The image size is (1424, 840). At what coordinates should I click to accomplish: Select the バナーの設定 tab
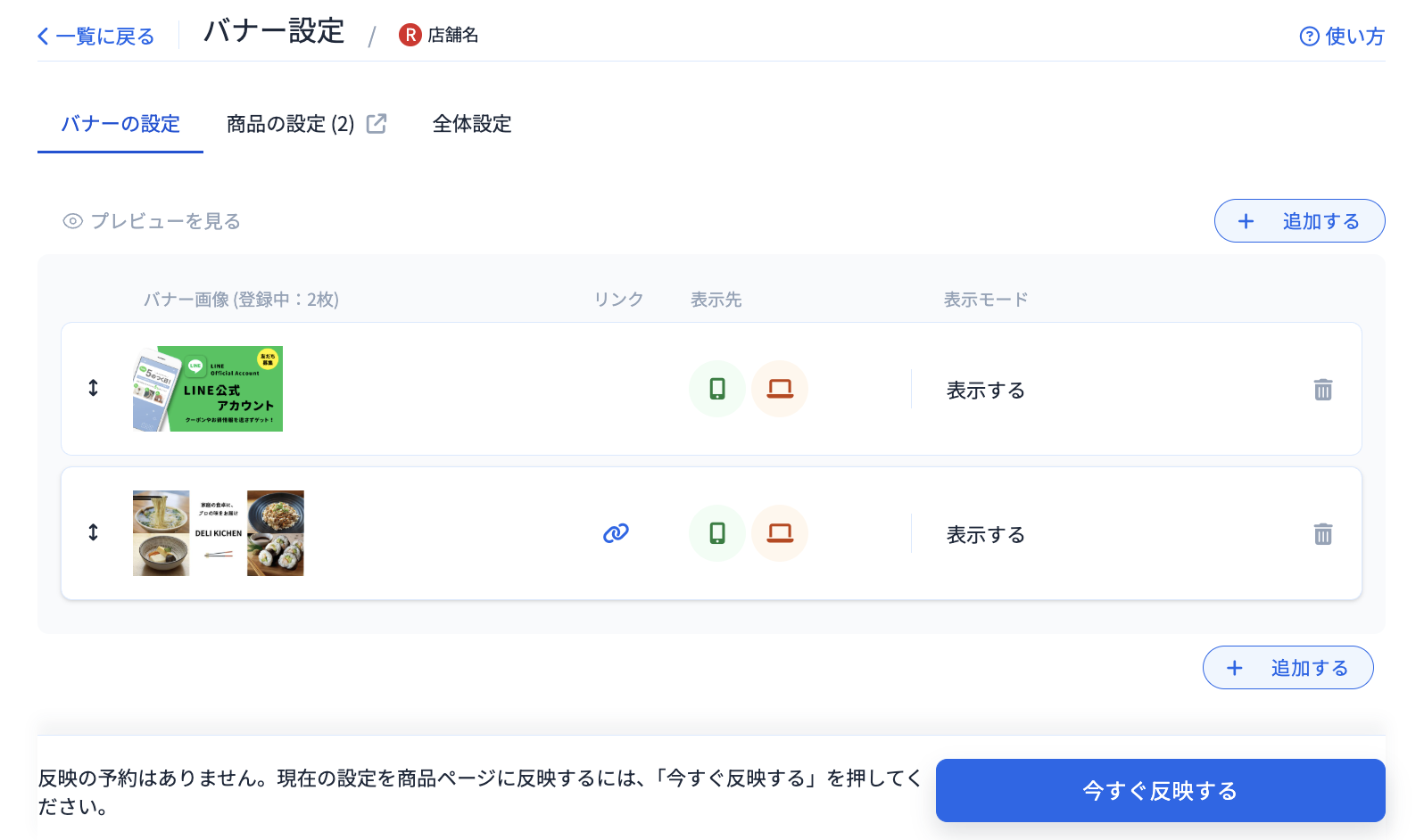coord(120,124)
